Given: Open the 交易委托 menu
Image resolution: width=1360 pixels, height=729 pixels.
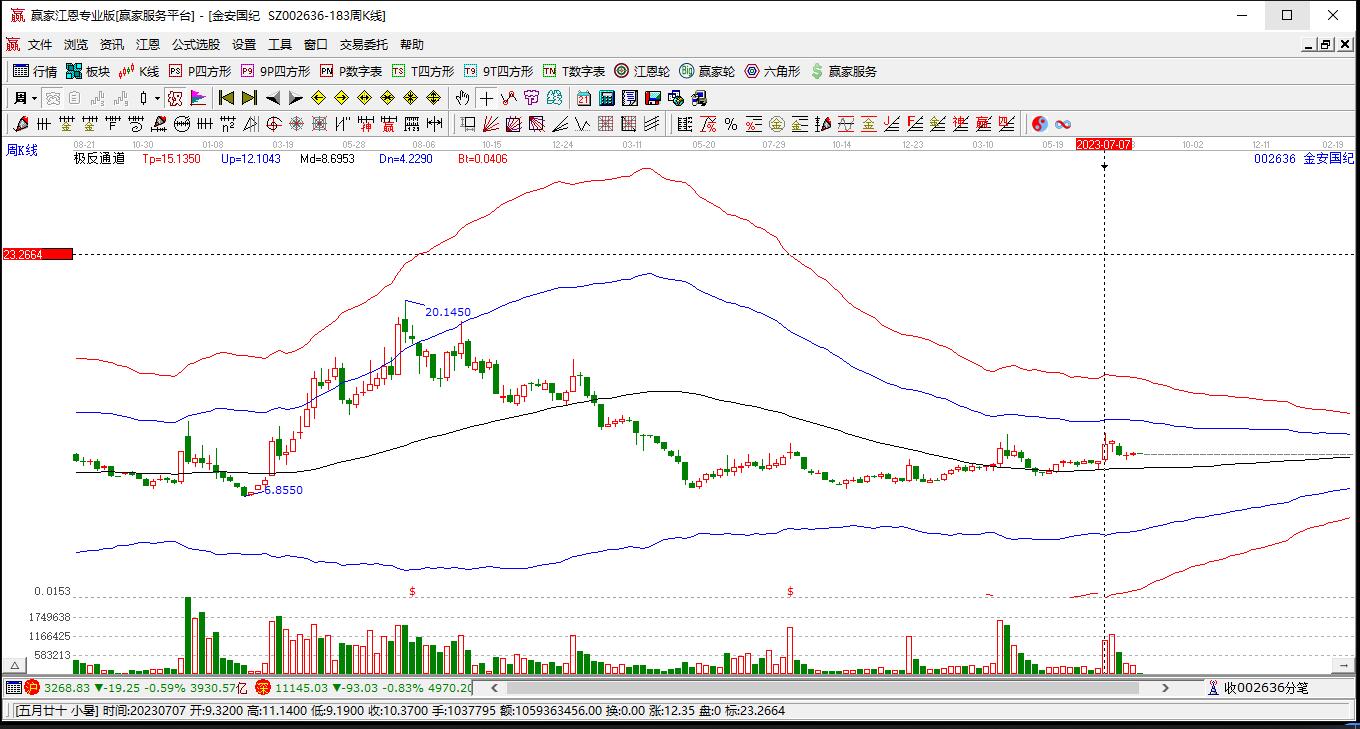Looking at the screenshot, I should 364,45.
